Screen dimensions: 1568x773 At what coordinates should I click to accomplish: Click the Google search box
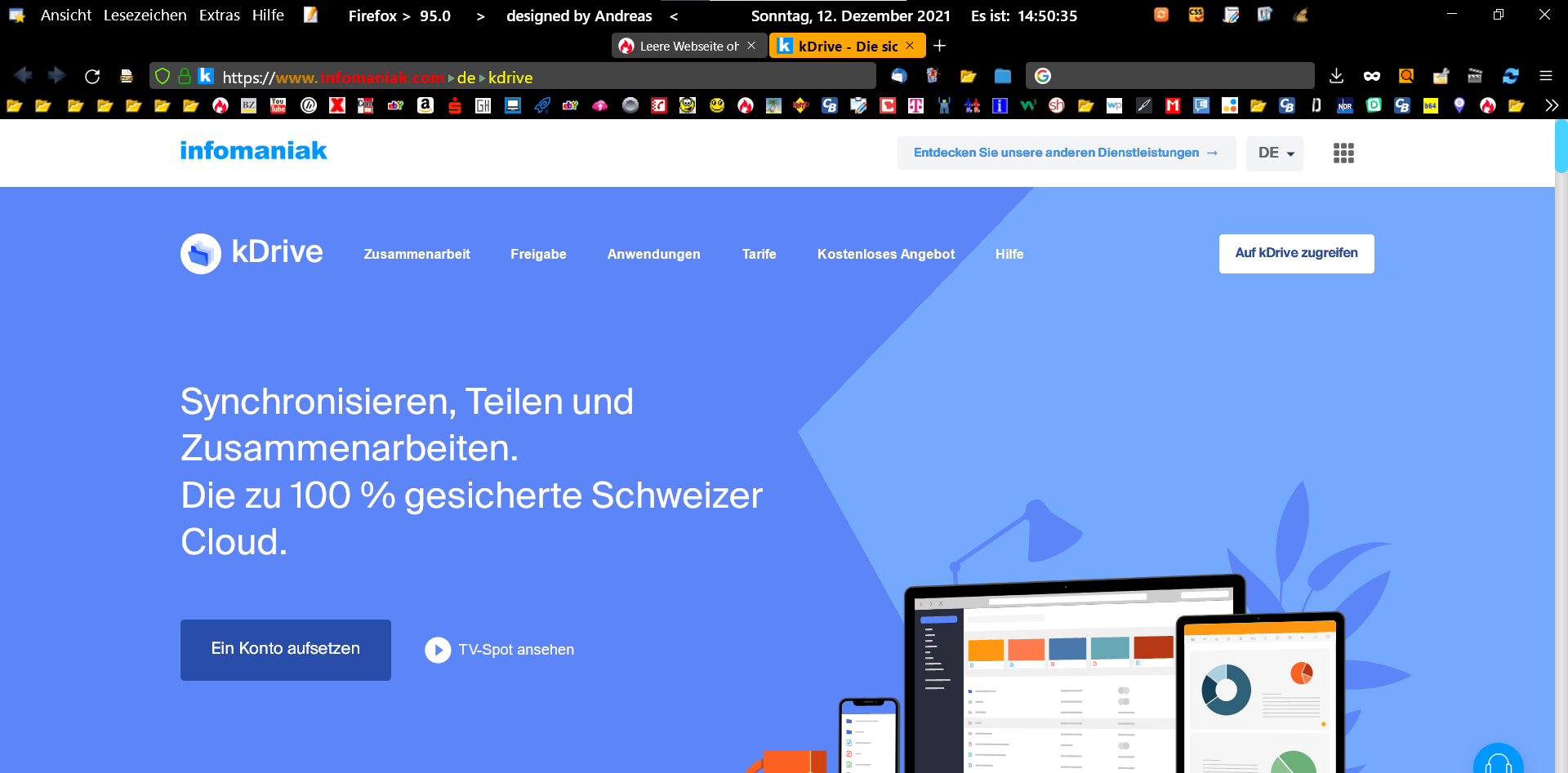[1169, 76]
